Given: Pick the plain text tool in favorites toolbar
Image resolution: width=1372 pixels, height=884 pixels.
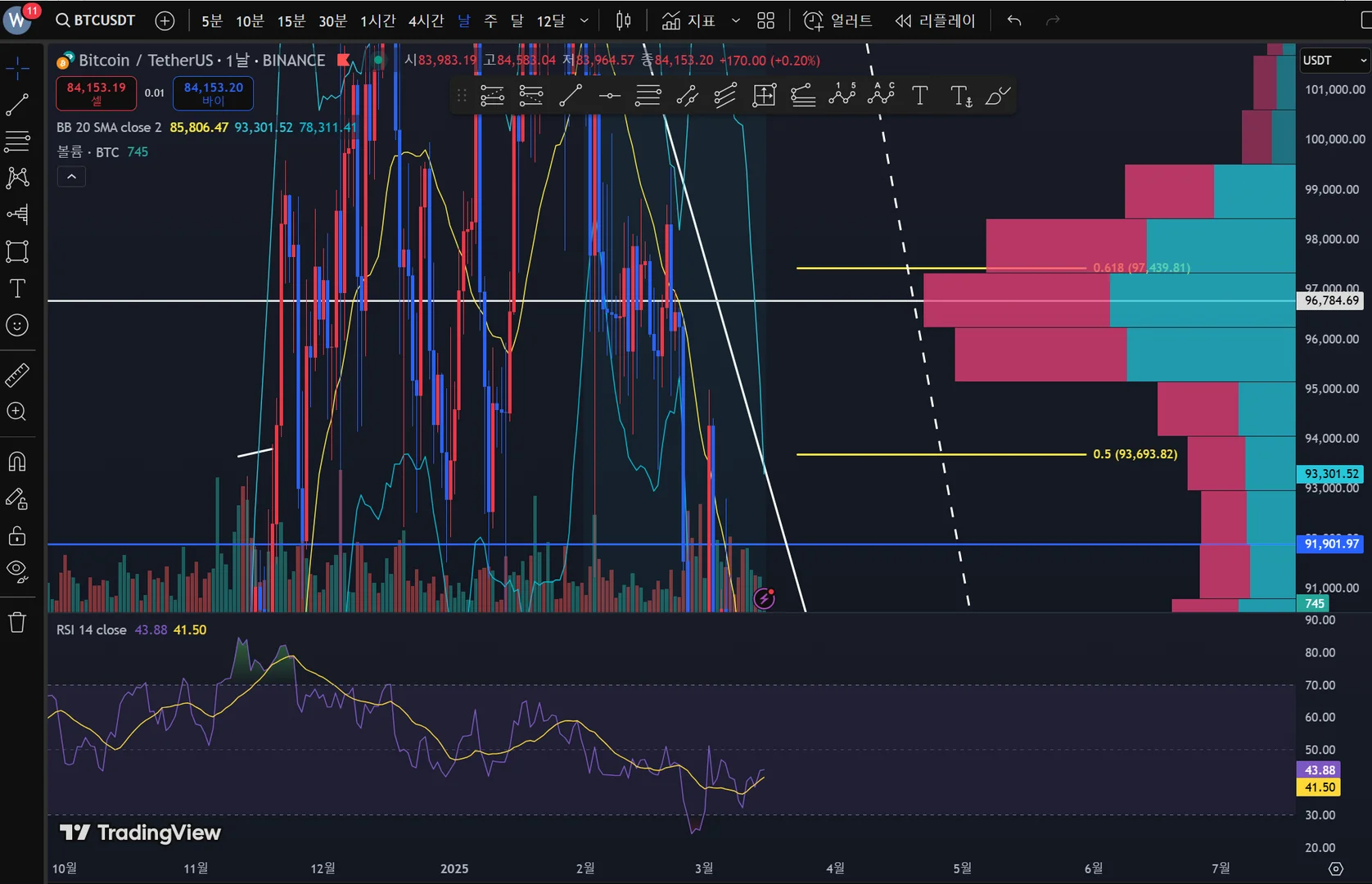Looking at the screenshot, I should 920,96.
